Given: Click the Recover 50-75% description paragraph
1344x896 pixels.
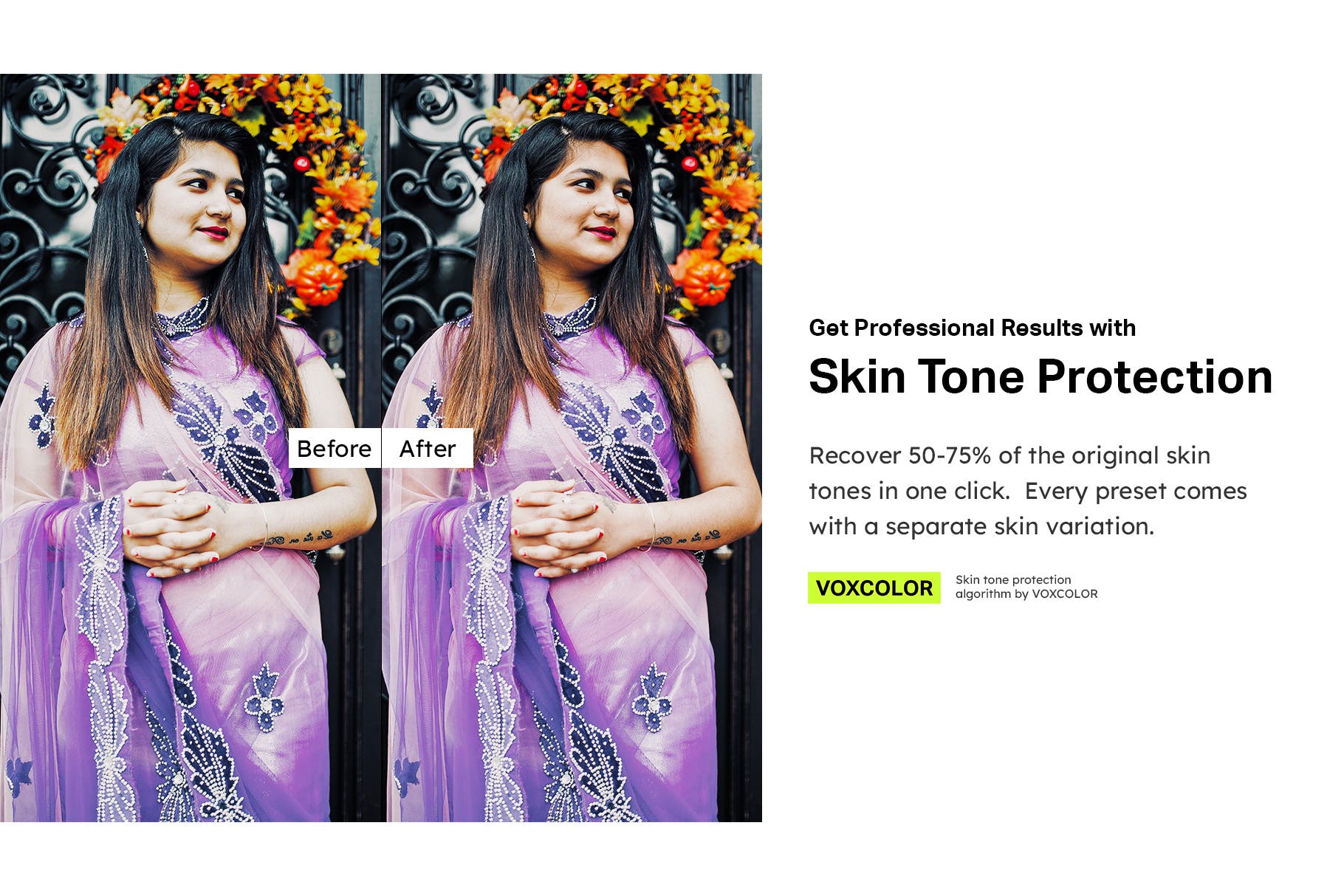Looking at the screenshot, I should click(x=1028, y=491).
